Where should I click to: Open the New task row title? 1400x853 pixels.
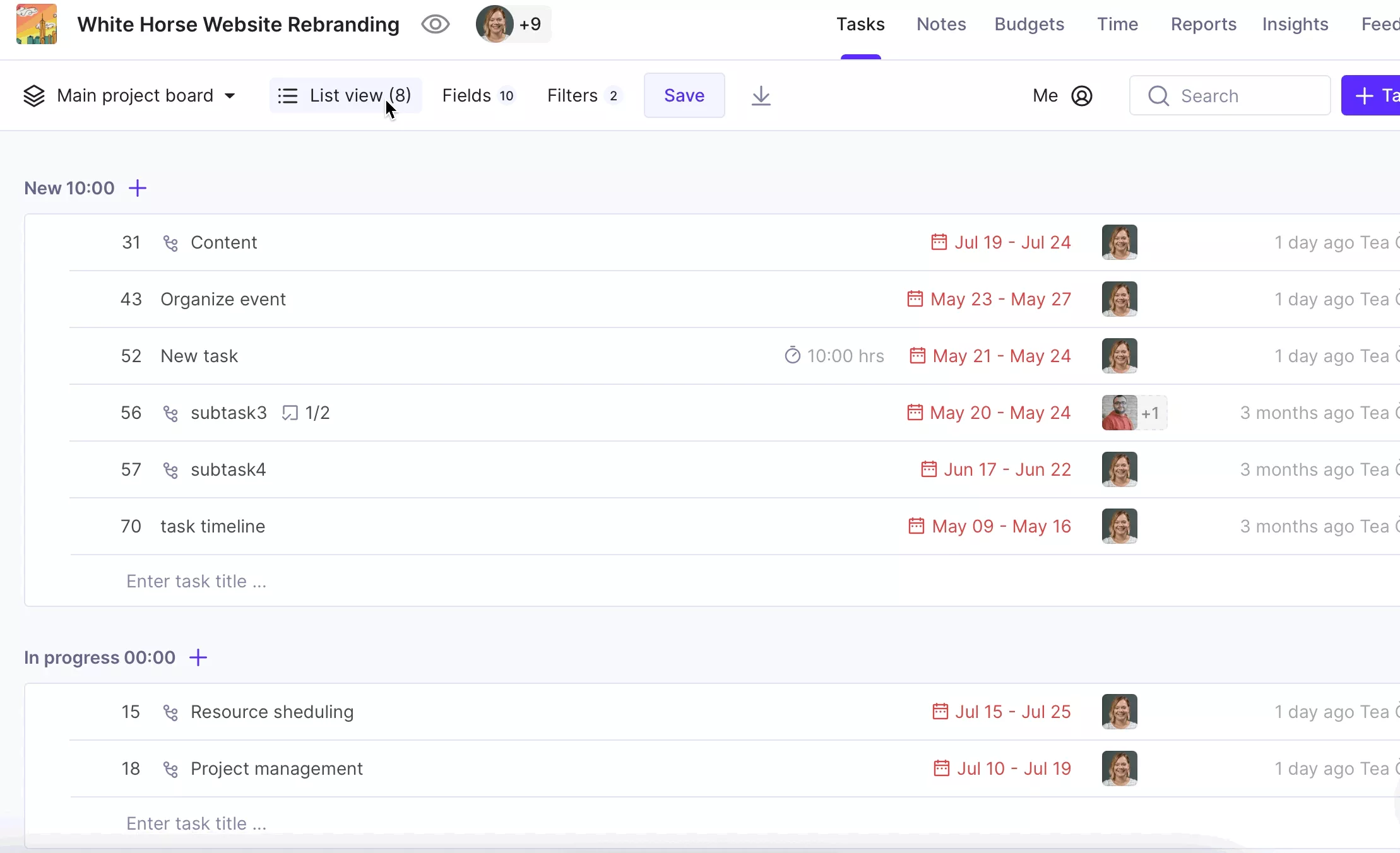(x=199, y=356)
